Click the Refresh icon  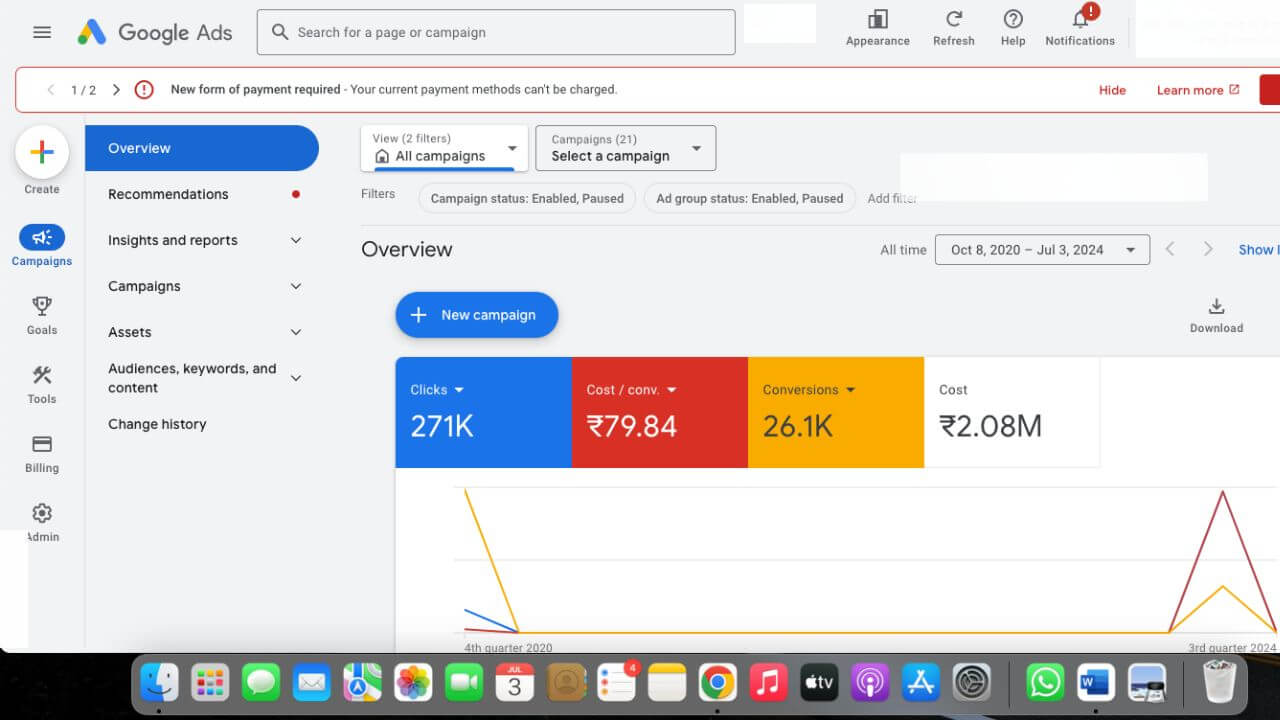953,21
